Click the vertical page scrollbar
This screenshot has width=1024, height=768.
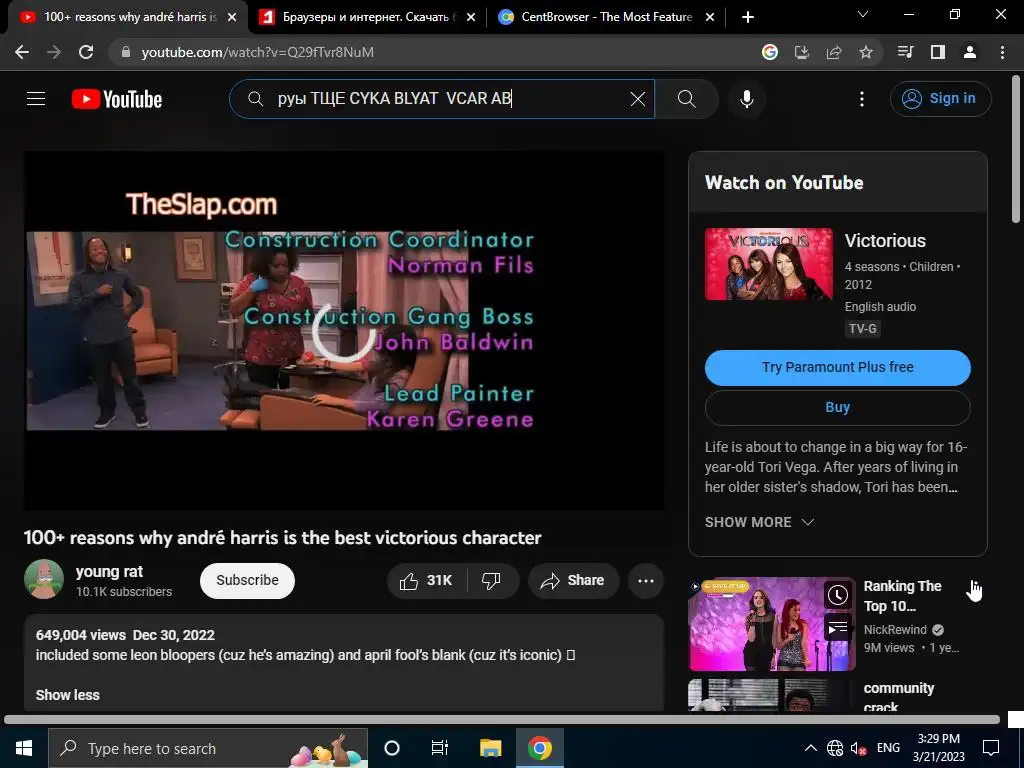pyautogui.click(x=1016, y=150)
